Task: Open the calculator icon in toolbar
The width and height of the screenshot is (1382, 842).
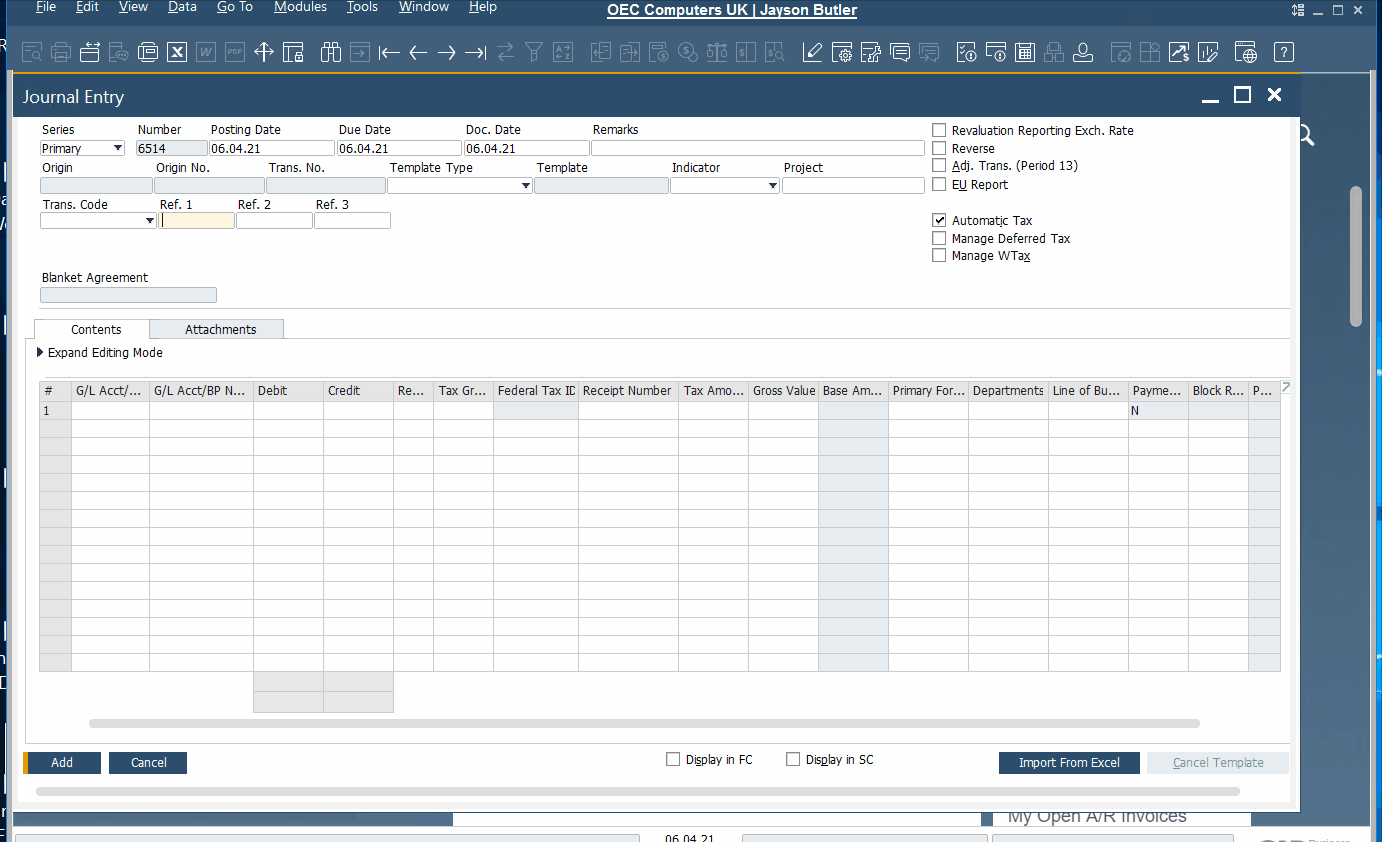Action: coord(1024,53)
